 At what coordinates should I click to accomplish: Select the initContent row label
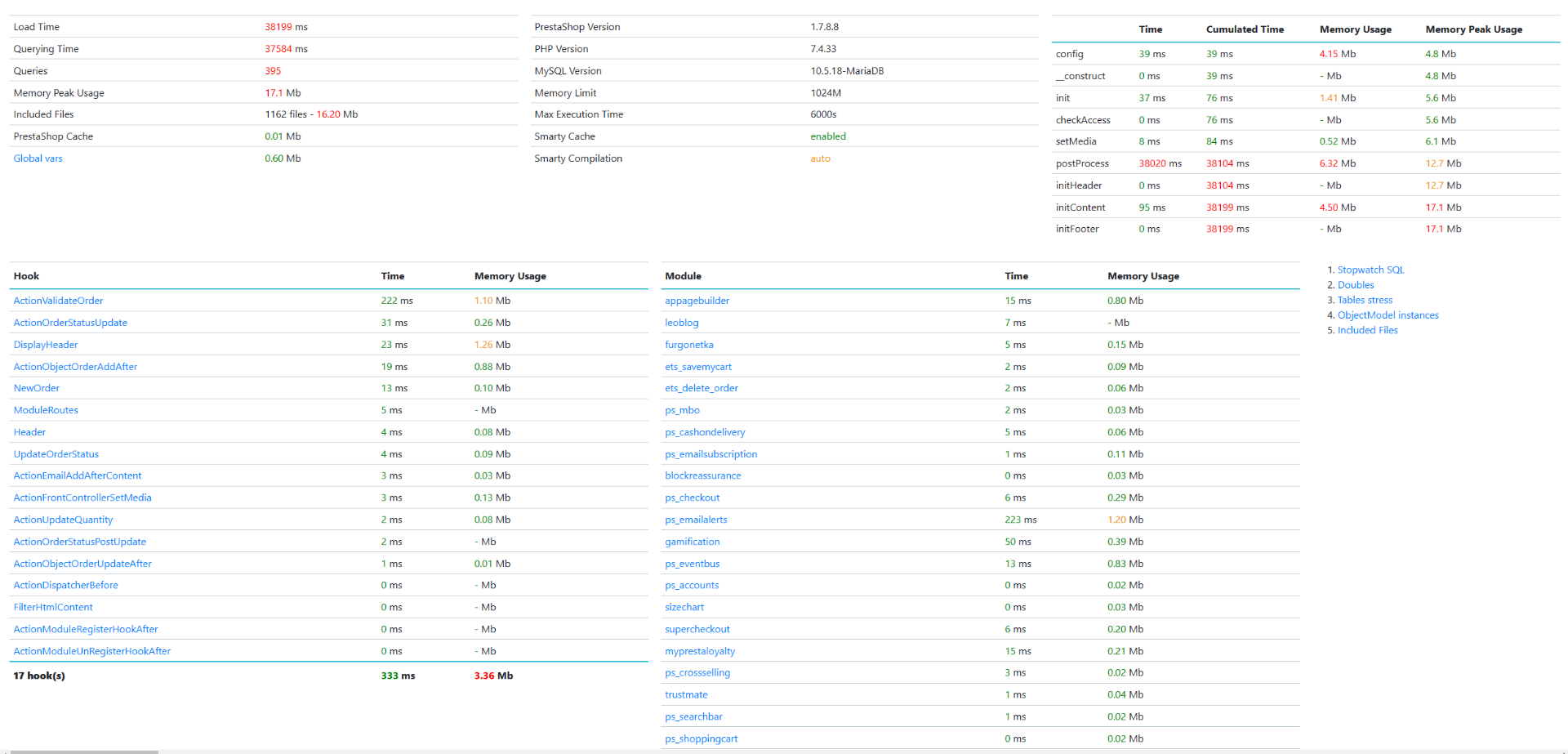(x=1080, y=207)
